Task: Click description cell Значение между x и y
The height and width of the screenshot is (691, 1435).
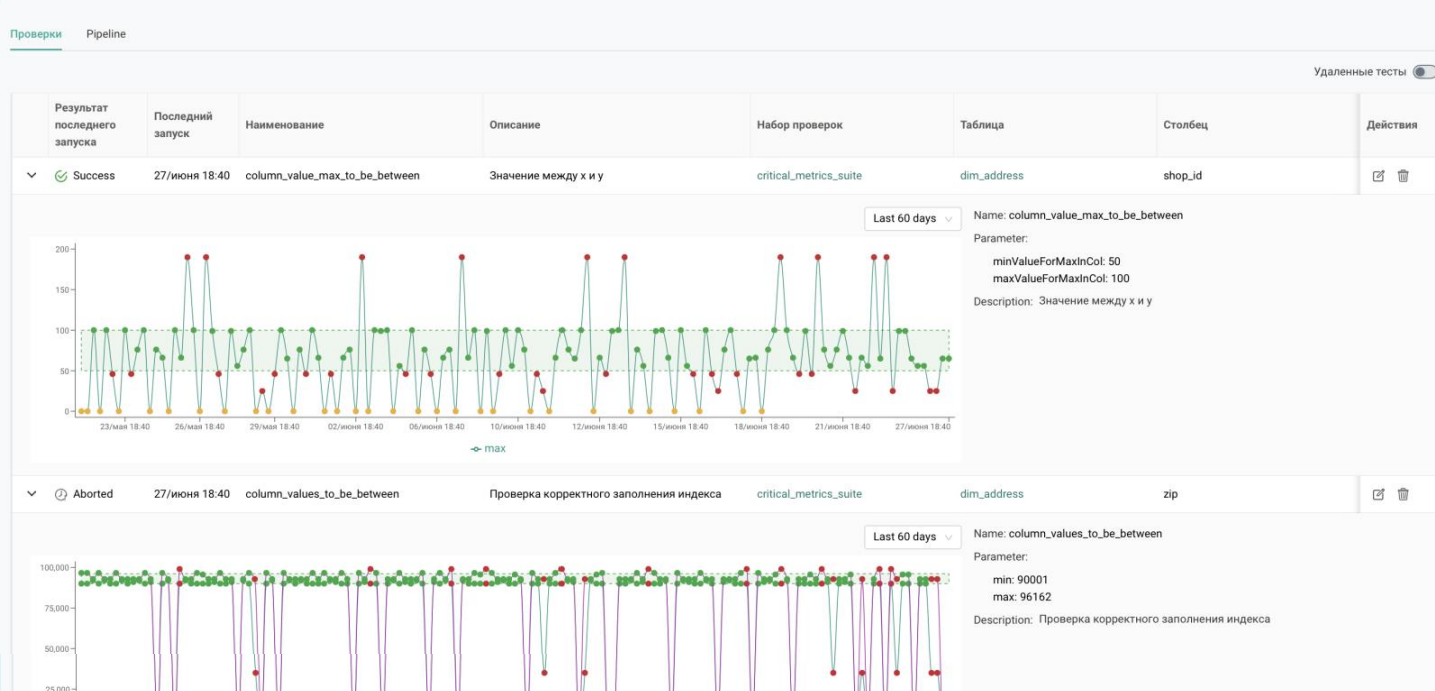Action: pyautogui.click(x=546, y=176)
